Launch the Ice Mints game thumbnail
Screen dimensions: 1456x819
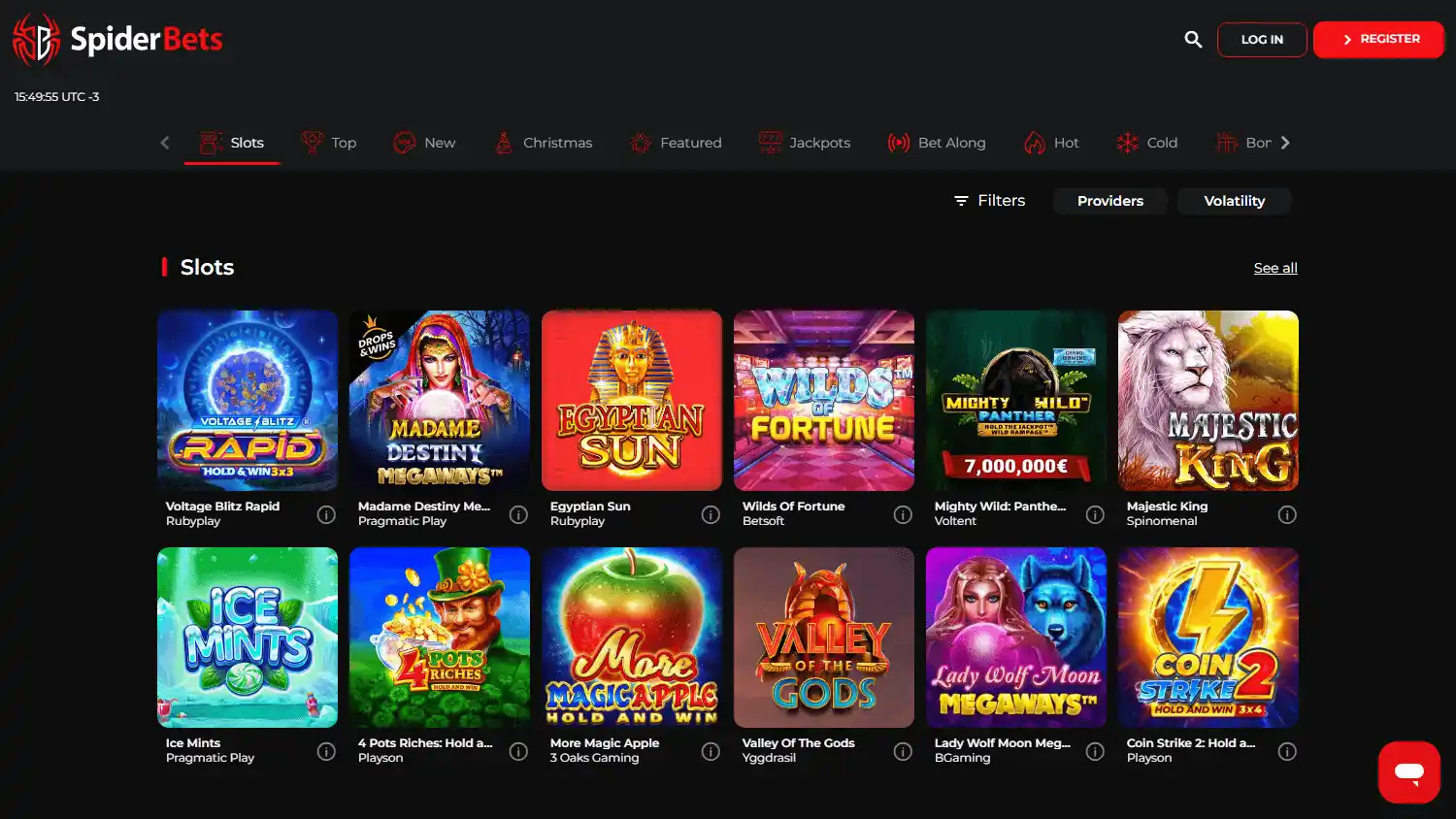(248, 638)
